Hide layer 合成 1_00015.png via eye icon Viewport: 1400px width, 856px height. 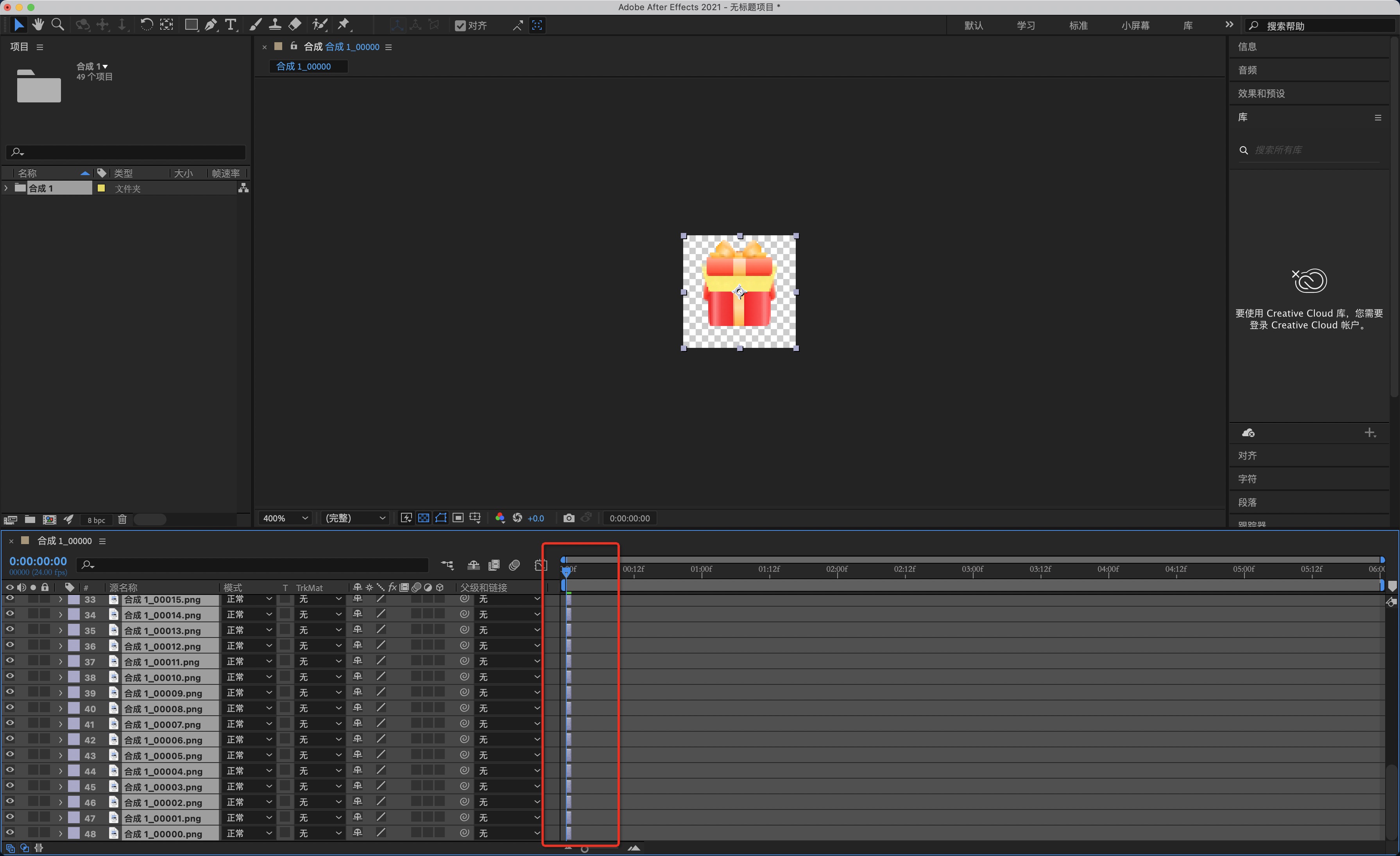[x=10, y=598]
